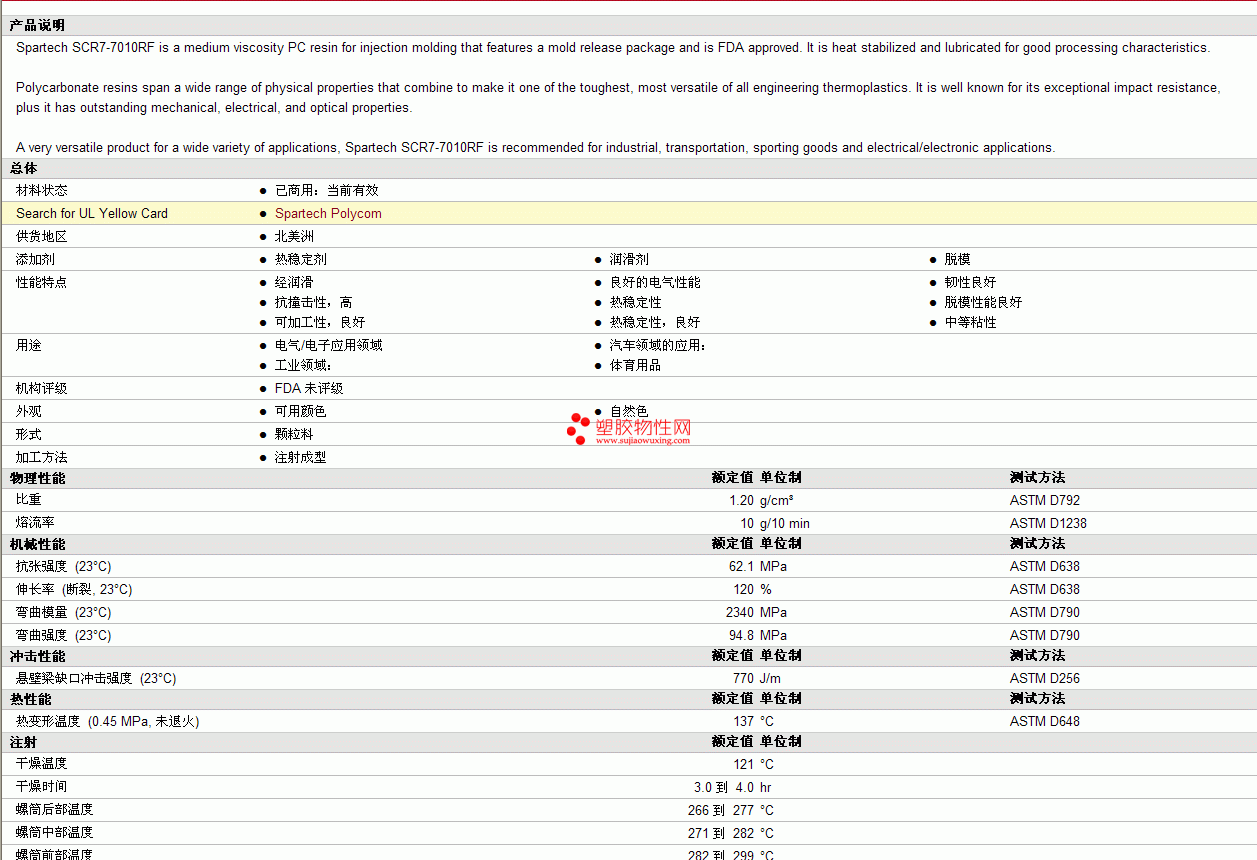
Task: Click the 总体 section header
Action: 24,168
